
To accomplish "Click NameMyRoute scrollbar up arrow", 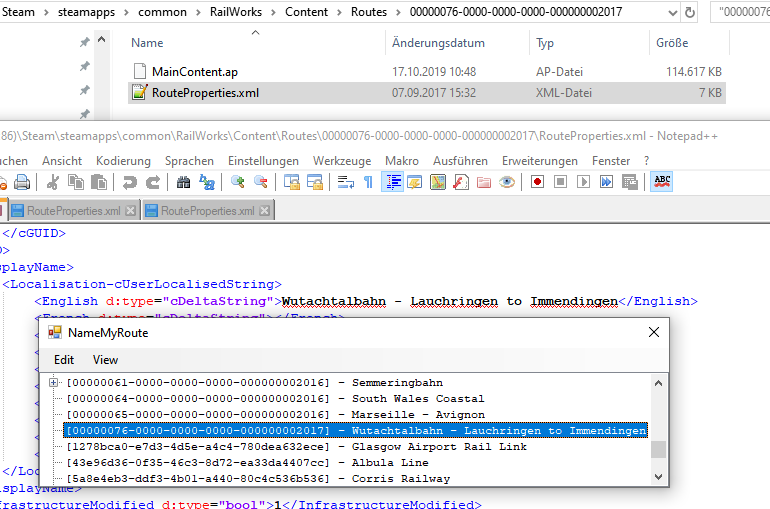I will pos(659,383).
